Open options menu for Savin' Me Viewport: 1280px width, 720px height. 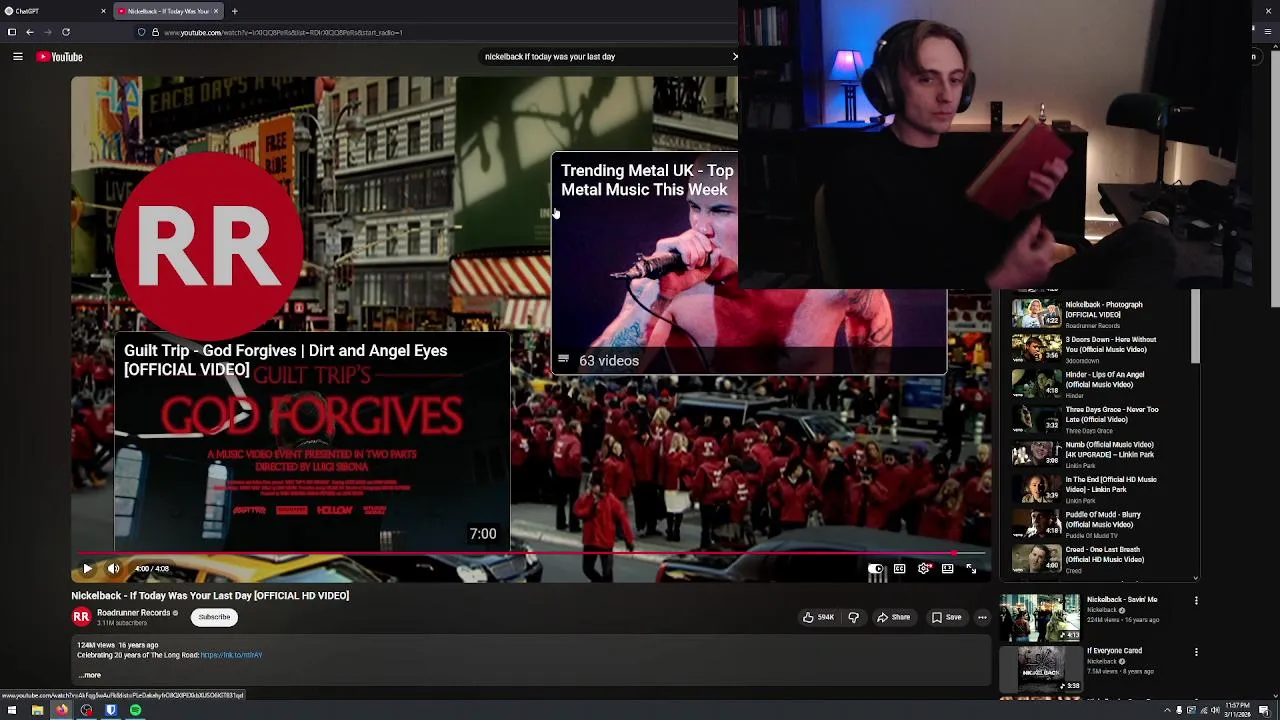[x=1196, y=600]
